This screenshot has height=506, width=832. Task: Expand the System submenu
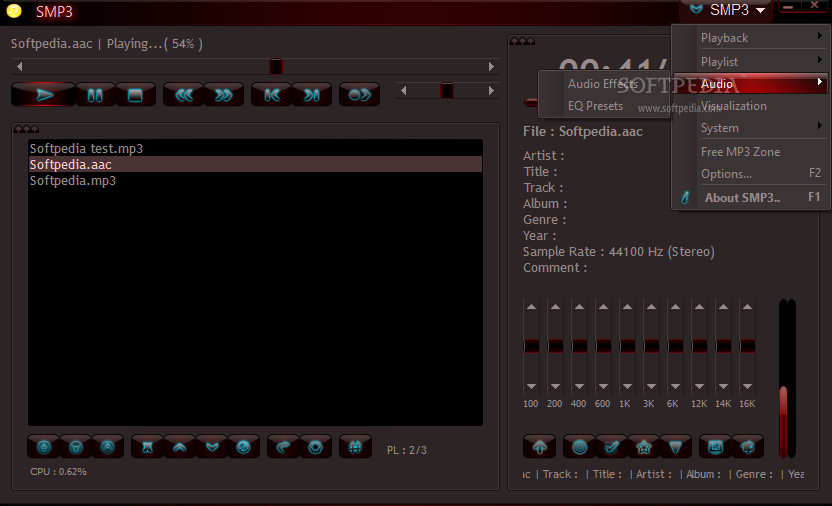(x=750, y=128)
